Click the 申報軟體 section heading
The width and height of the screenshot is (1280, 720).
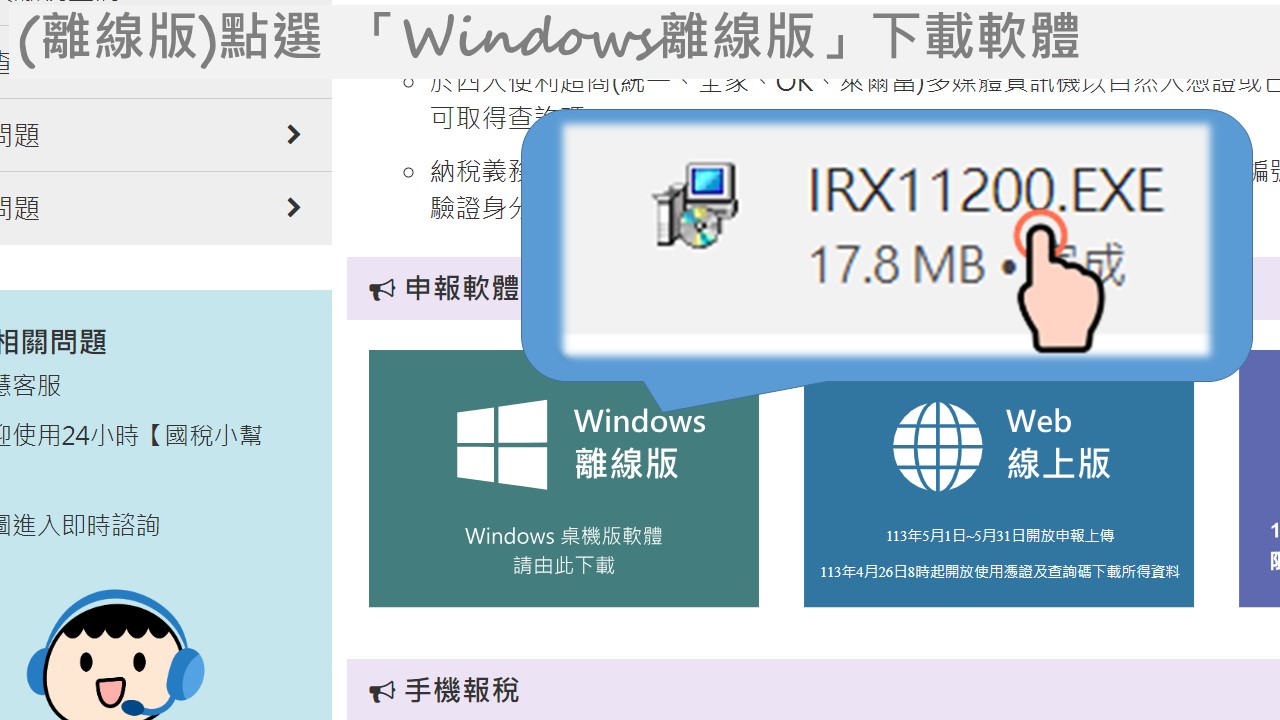(462, 290)
